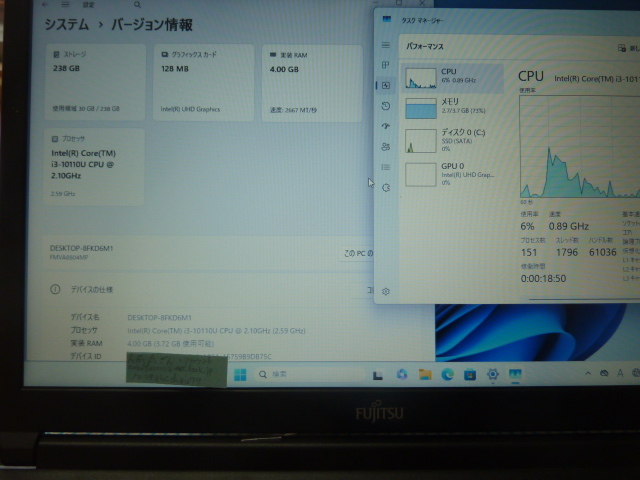
Task: Open Task Manager hamburger navigation menu
Action: coord(386,46)
